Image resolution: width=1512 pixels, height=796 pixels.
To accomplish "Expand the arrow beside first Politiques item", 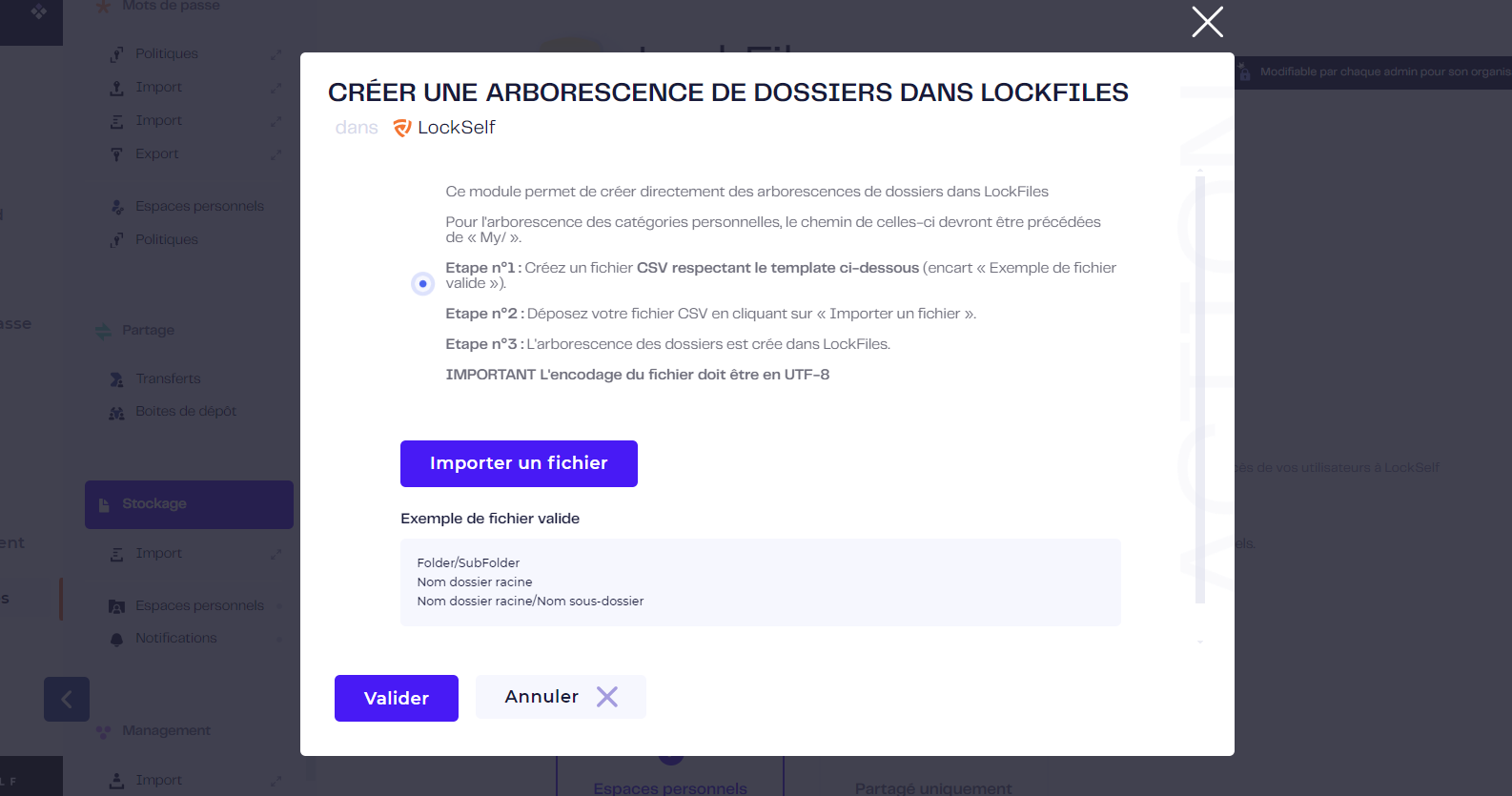I will point(276,54).
